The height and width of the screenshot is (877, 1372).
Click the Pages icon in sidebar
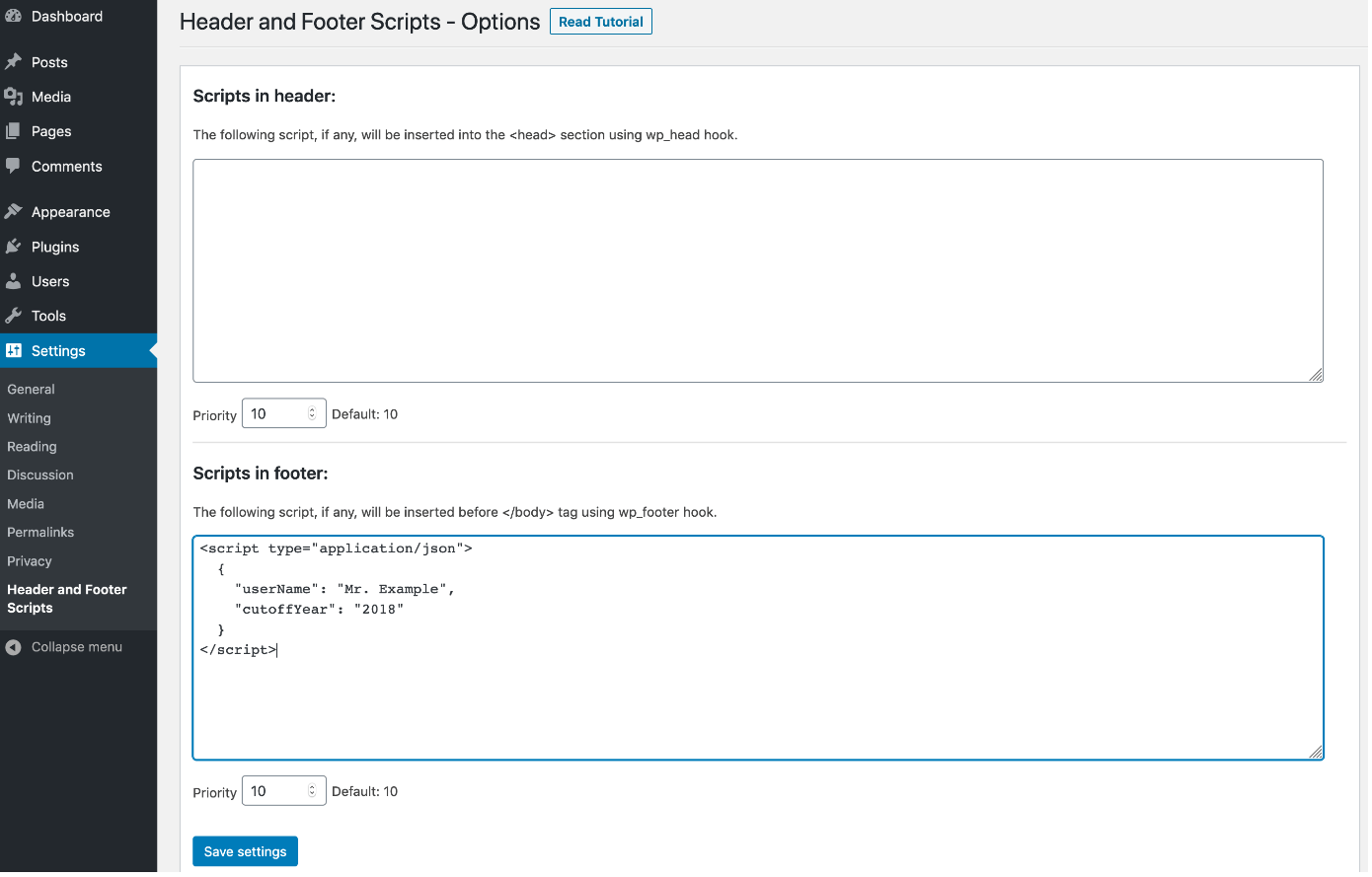13,131
